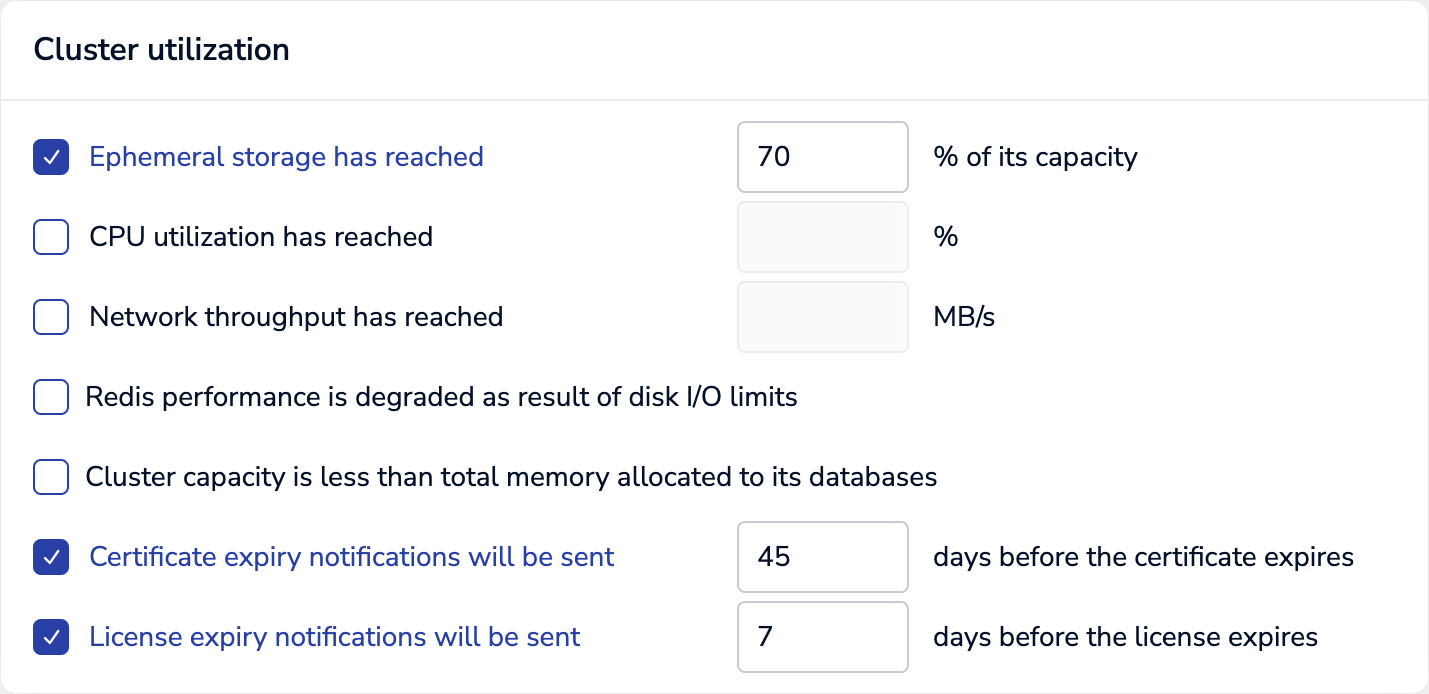Check the Redis performance degraded checkbox
The image size is (1429, 694).
click(x=51, y=397)
